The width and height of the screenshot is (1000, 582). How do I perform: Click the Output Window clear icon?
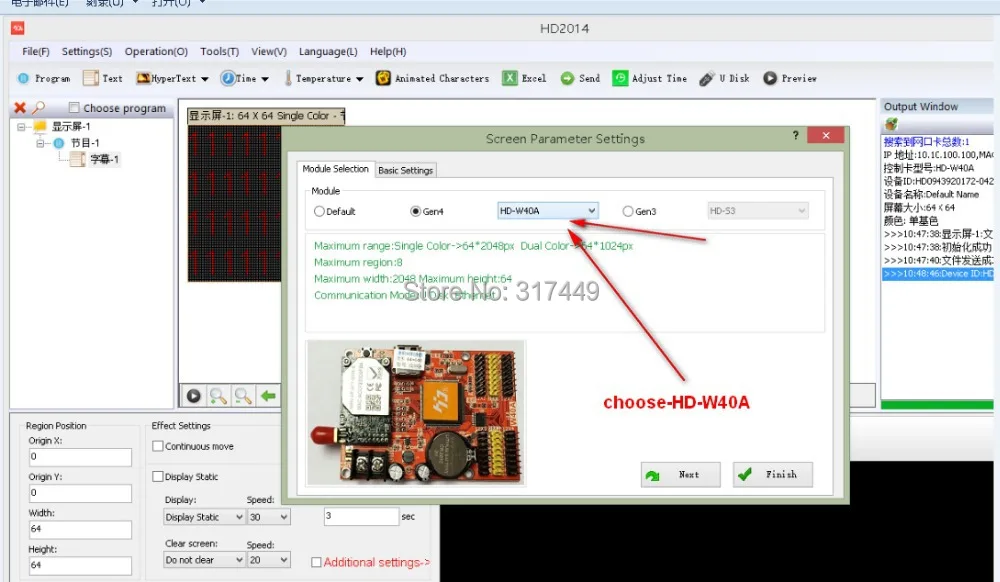[891, 124]
